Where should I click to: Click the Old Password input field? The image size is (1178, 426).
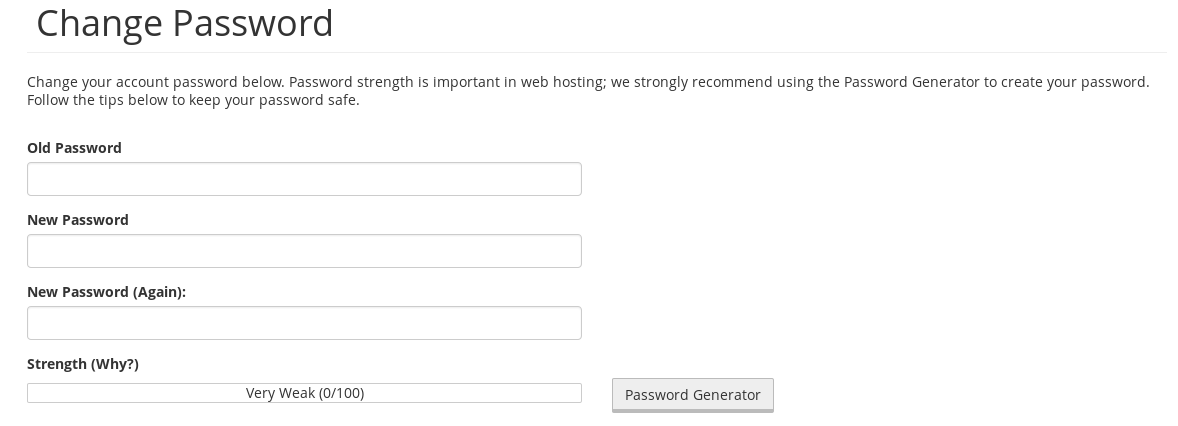point(304,179)
